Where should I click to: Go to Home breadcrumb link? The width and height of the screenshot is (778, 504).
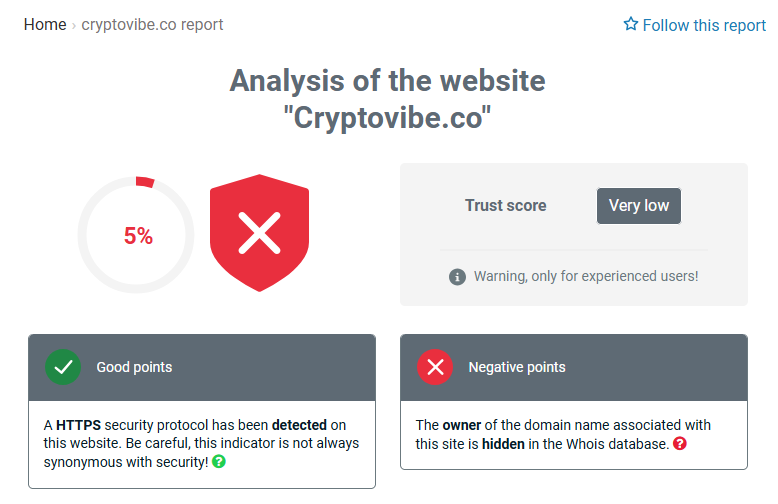click(x=45, y=24)
